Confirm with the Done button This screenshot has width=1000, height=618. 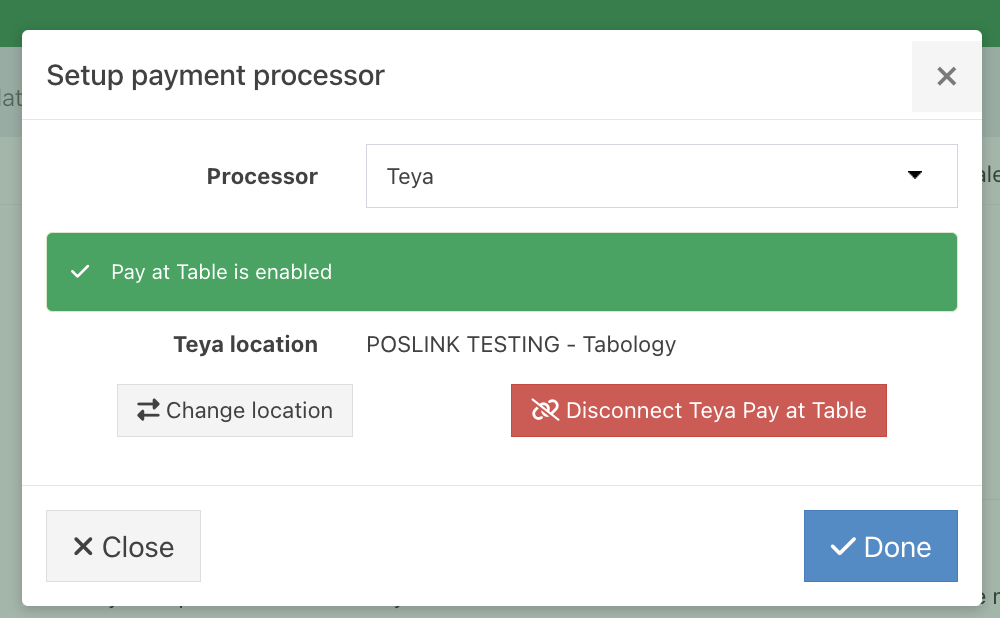click(880, 546)
